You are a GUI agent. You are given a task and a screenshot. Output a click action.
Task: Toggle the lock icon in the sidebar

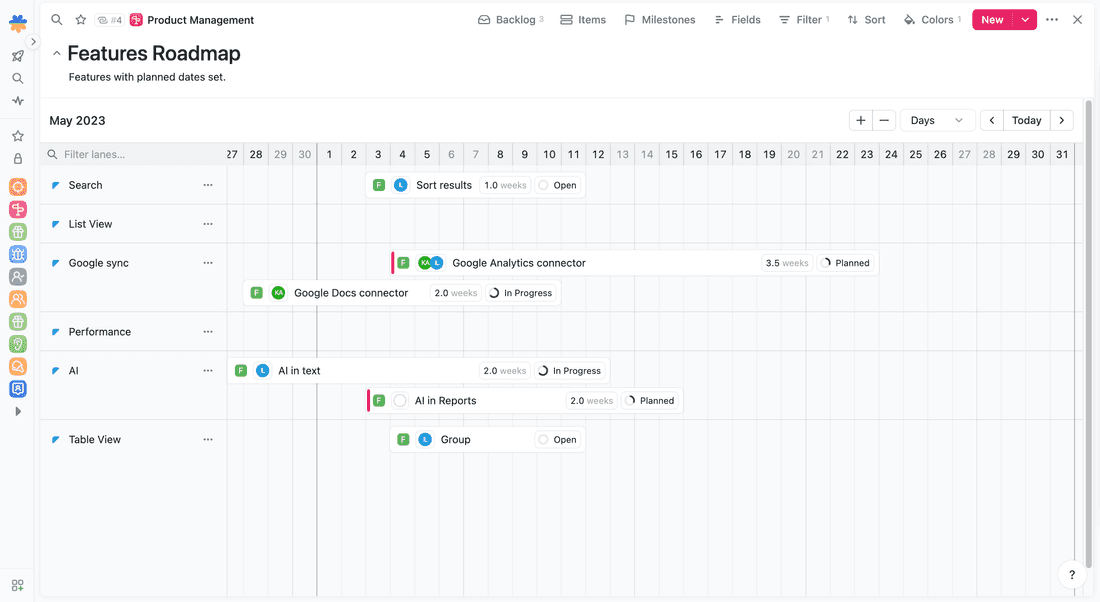click(17, 156)
